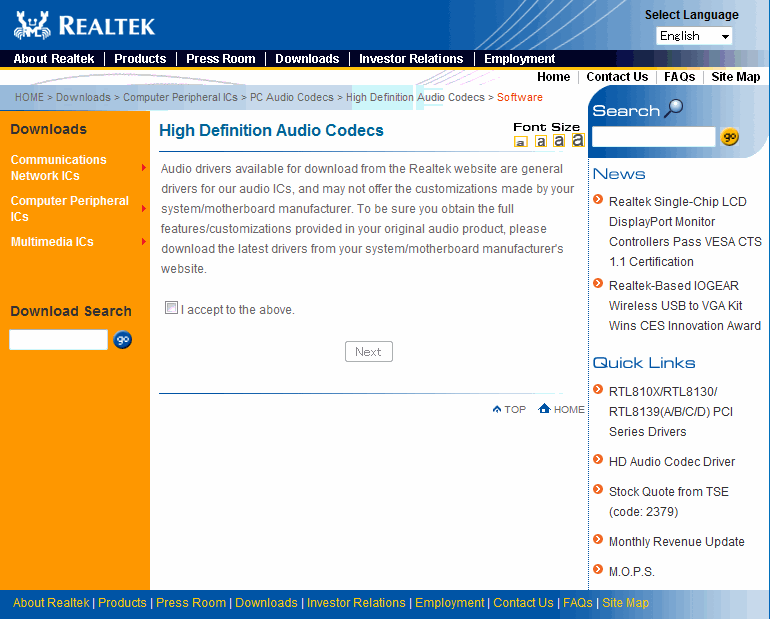The image size is (770, 619).
Task: Open HD Audio Codec Driver quick link
Action: click(x=672, y=461)
